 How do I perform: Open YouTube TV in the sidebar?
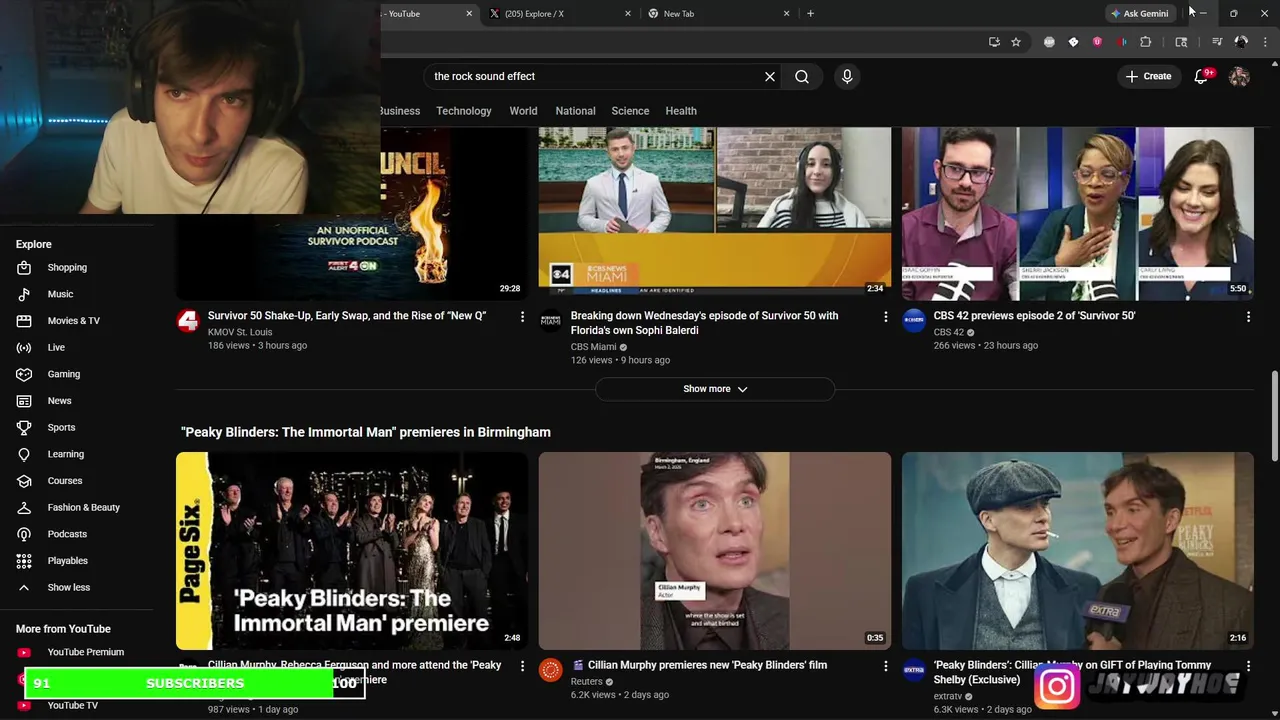point(77,705)
